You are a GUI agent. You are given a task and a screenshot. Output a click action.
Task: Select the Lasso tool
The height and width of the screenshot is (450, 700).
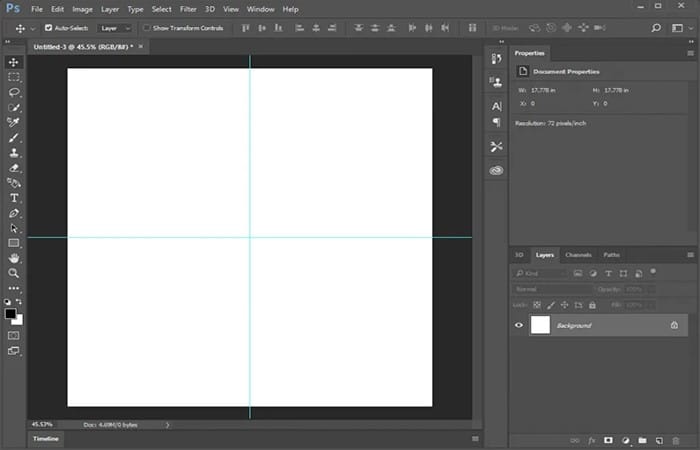(14, 92)
